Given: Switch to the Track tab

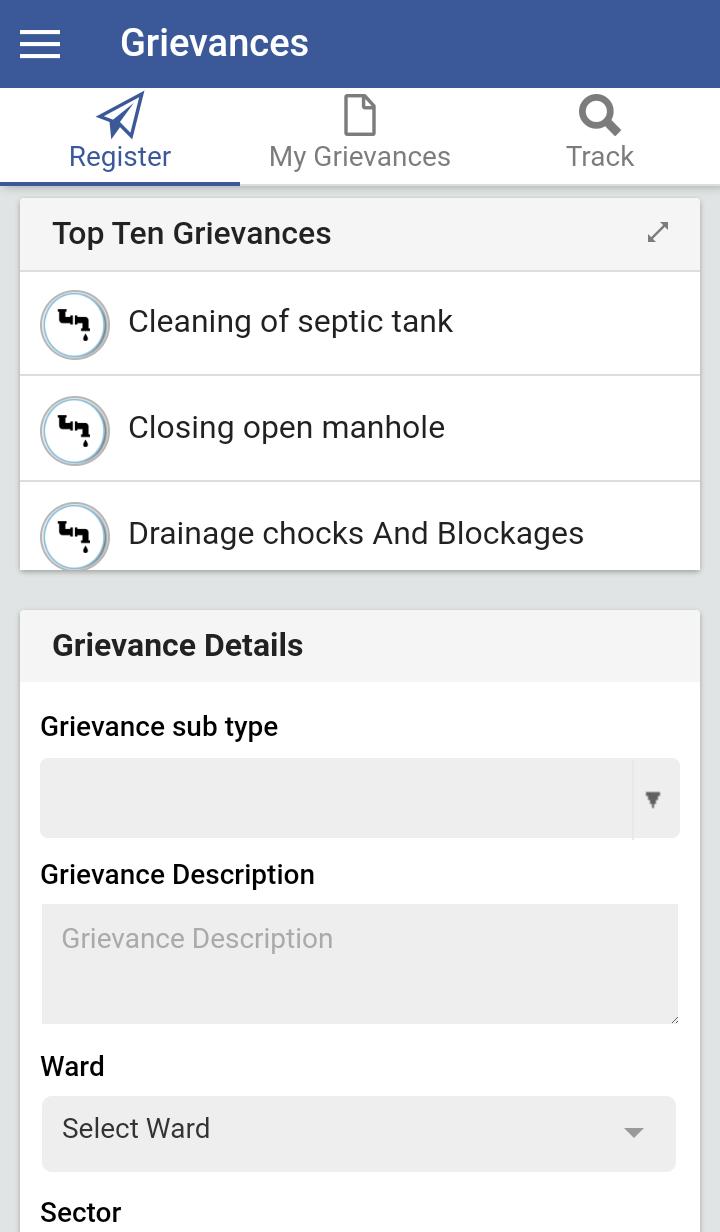Looking at the screenshot, I should tap(600, 136).
